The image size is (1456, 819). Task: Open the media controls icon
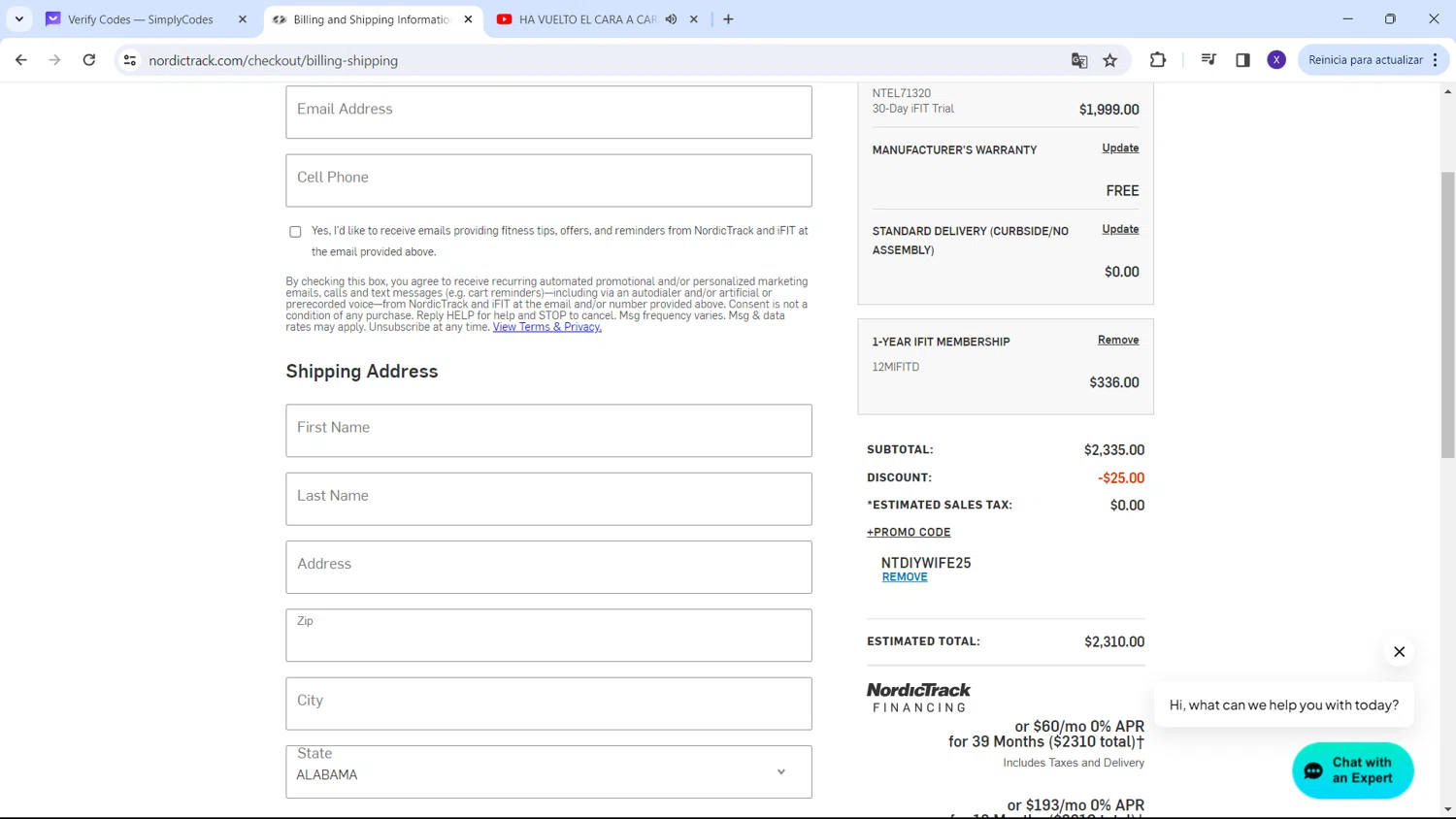(1208, 60)
